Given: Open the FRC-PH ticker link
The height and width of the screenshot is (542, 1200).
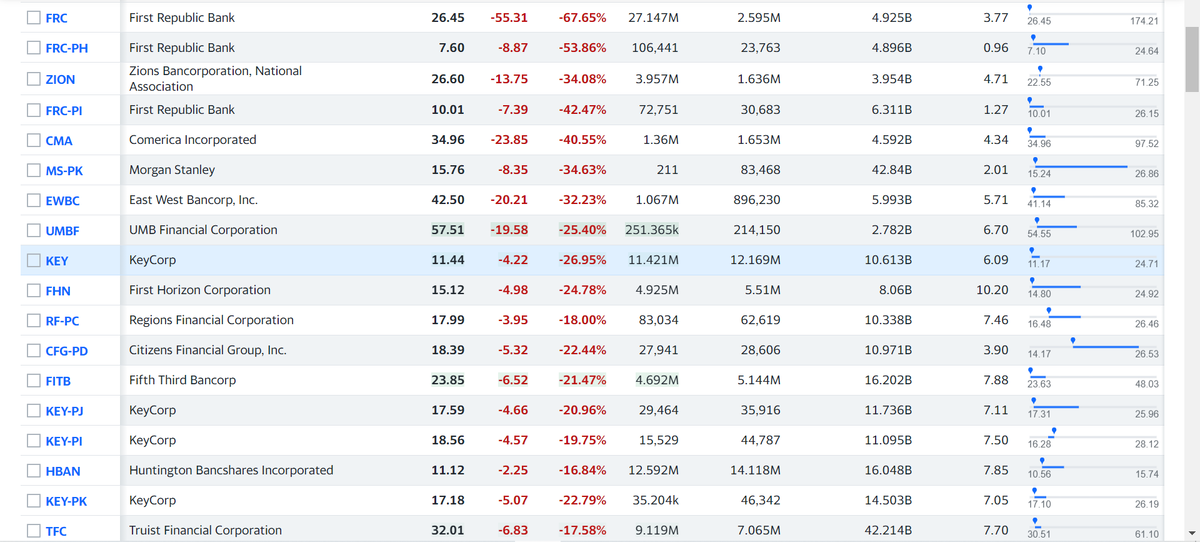Looking at the screenshot, I should pyautogui.click(x=67, y=49).
